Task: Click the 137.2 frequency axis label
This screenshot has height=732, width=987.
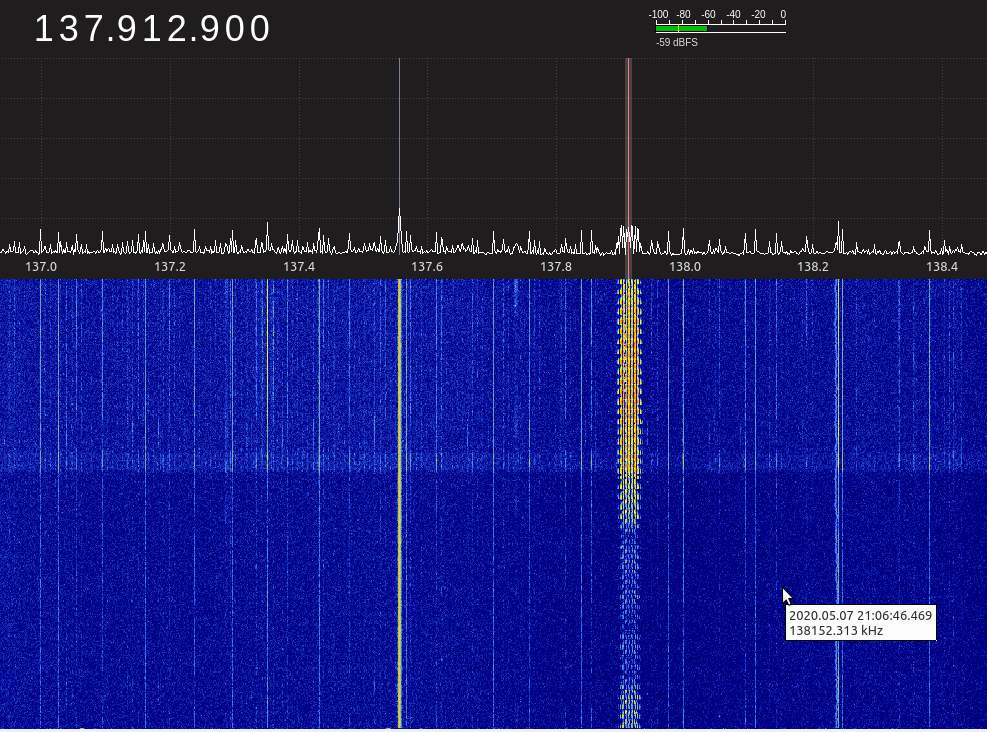Action: [x=170, y=267]
